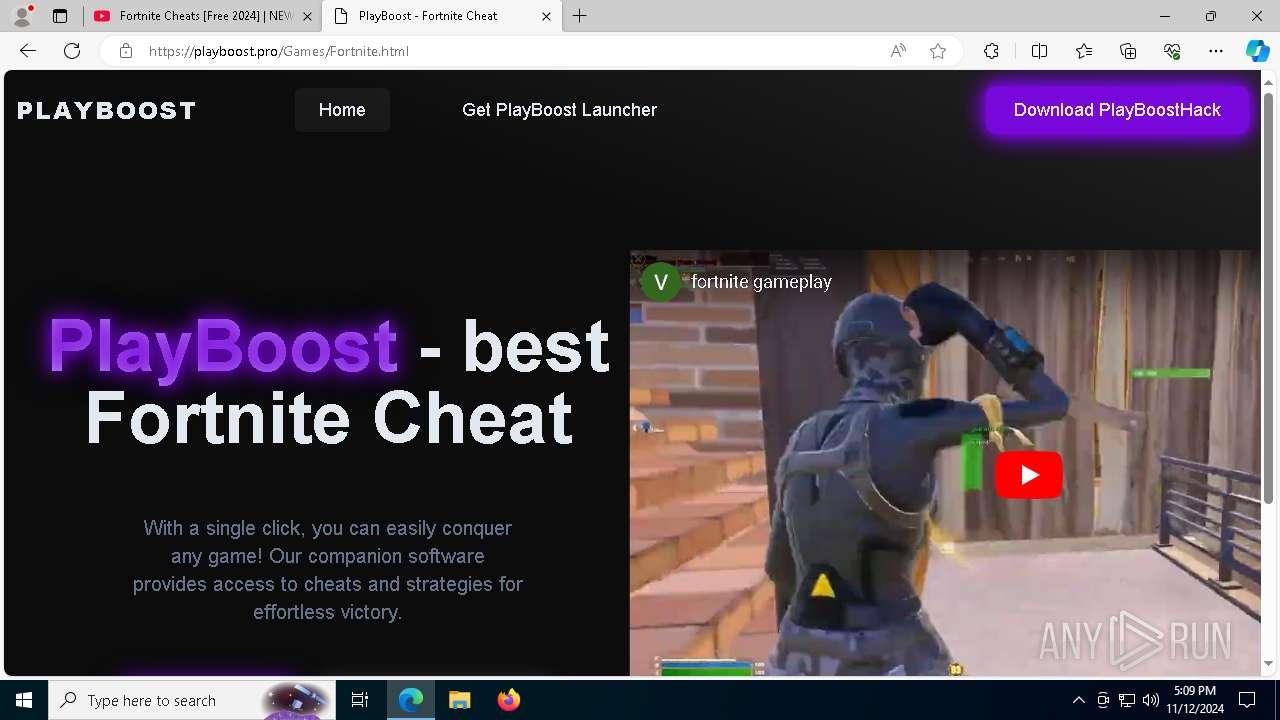Viewport: 1280px width, 720px height.
Task: Click the 'PlayBoost - best Fortnite Cheat' heading
Action: pyautogui.click(x=328, y=382)
